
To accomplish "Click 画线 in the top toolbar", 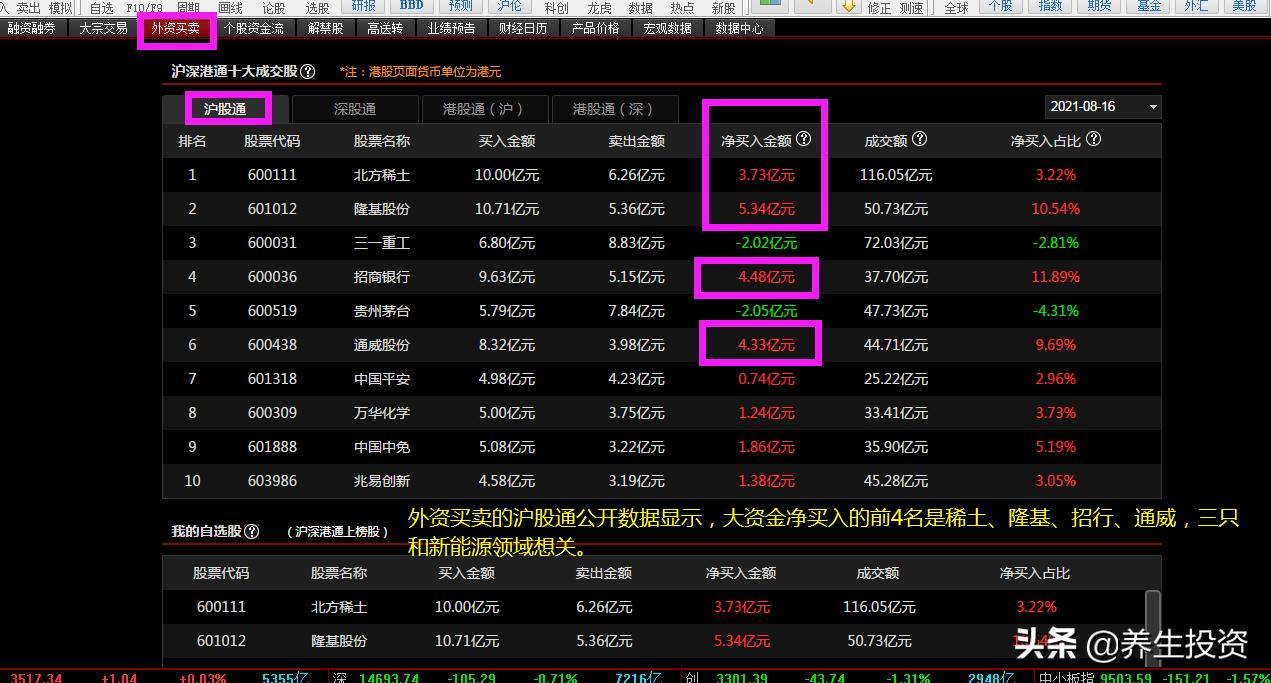I will coord(230,7).
